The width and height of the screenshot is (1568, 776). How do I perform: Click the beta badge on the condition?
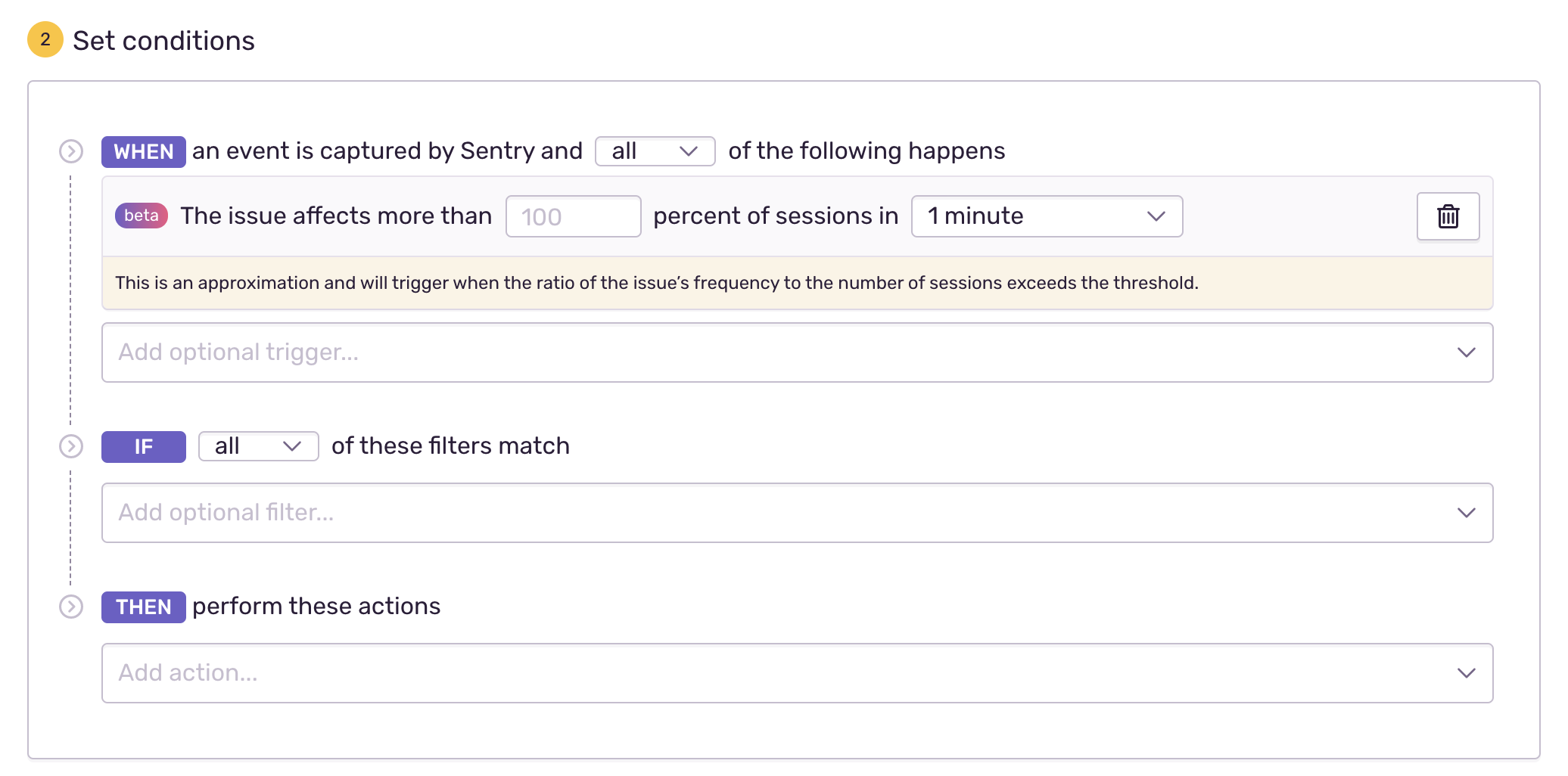(x=142, y=216)
